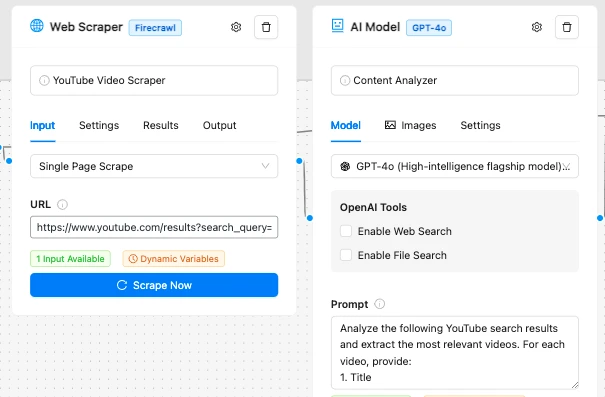Switch to the Images tab
This screenshot has width=605, height=397.
point(411,125)
